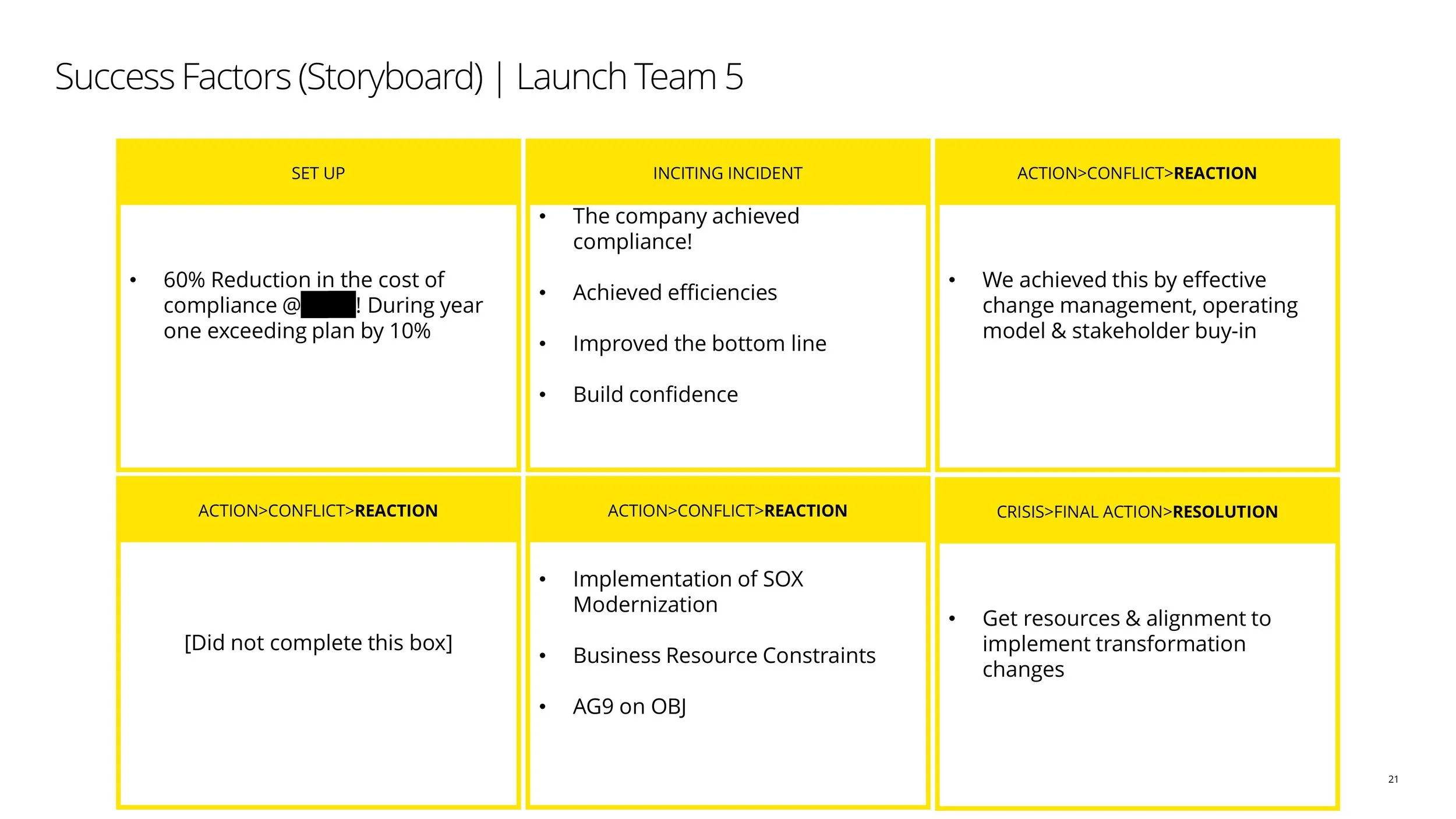Screen dimensions: 1456x819
Task: Click the 'Build confidence' bullet
Action: click(655, 395)
